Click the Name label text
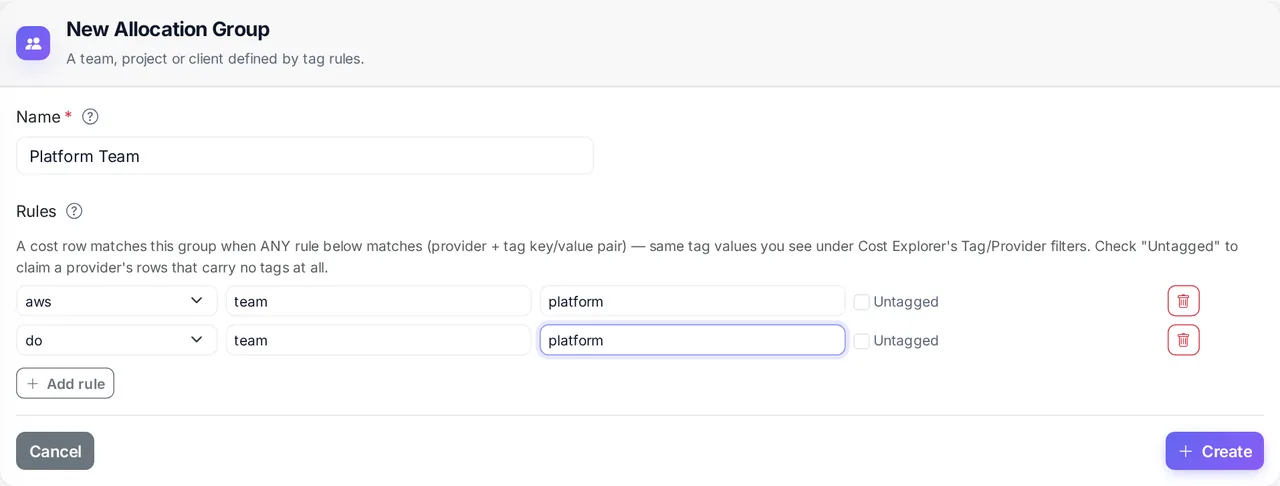This screenshot has width=1280, height=486. [38, 117]
